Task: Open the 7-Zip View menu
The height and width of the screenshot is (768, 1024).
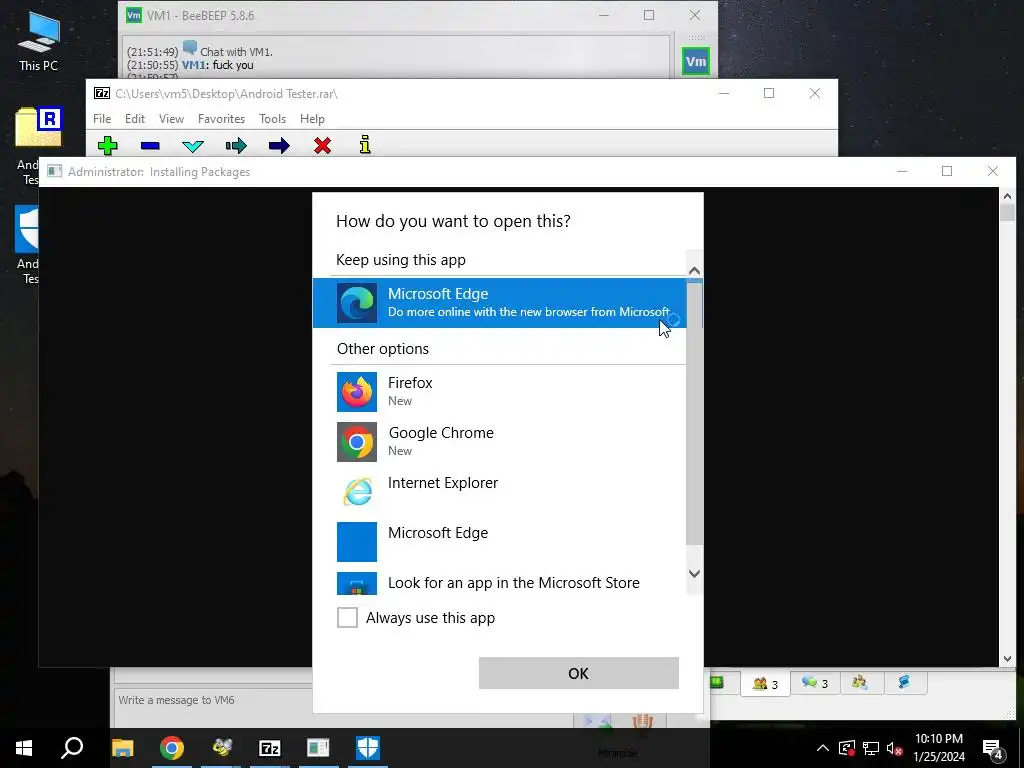Action: [171, 119]
